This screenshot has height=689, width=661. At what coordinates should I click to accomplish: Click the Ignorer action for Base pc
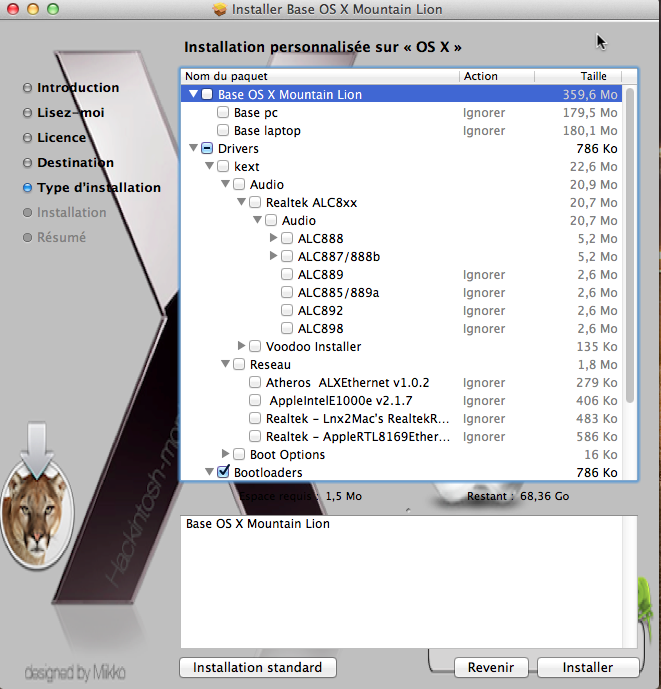[484, 112]
